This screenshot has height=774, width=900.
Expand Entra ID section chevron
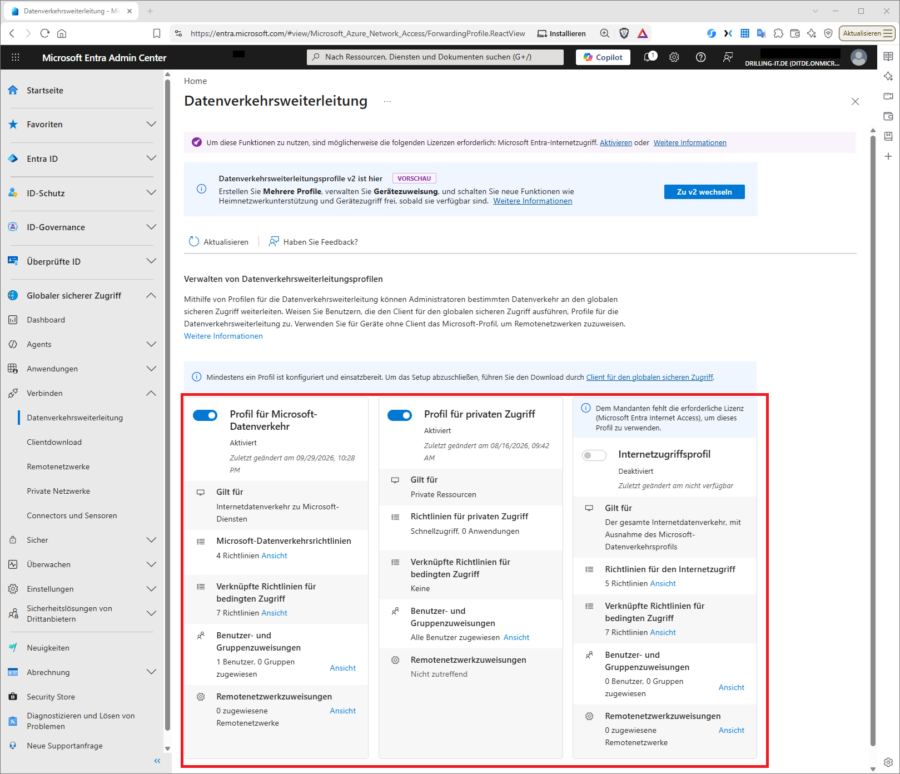151,158
